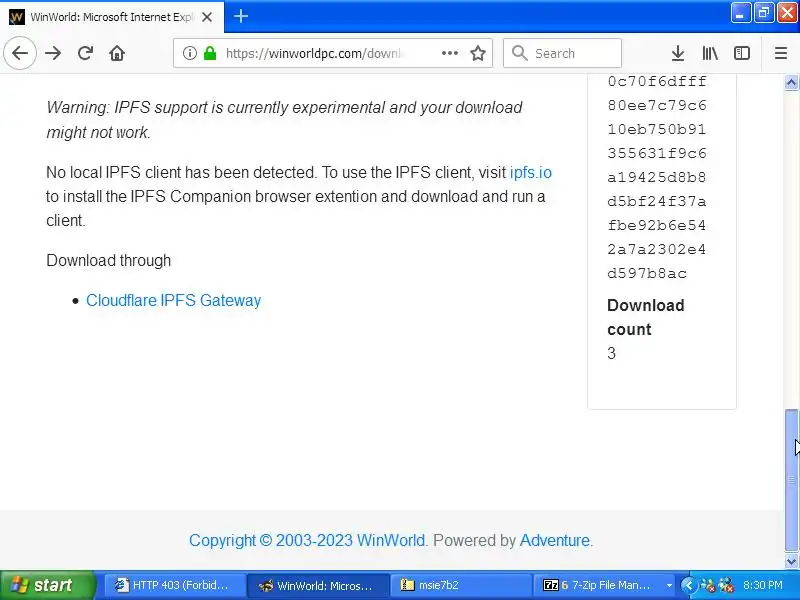Screen dimensions: 800x600
Task: Open a new tab with plus
Action: coord(241,16)
